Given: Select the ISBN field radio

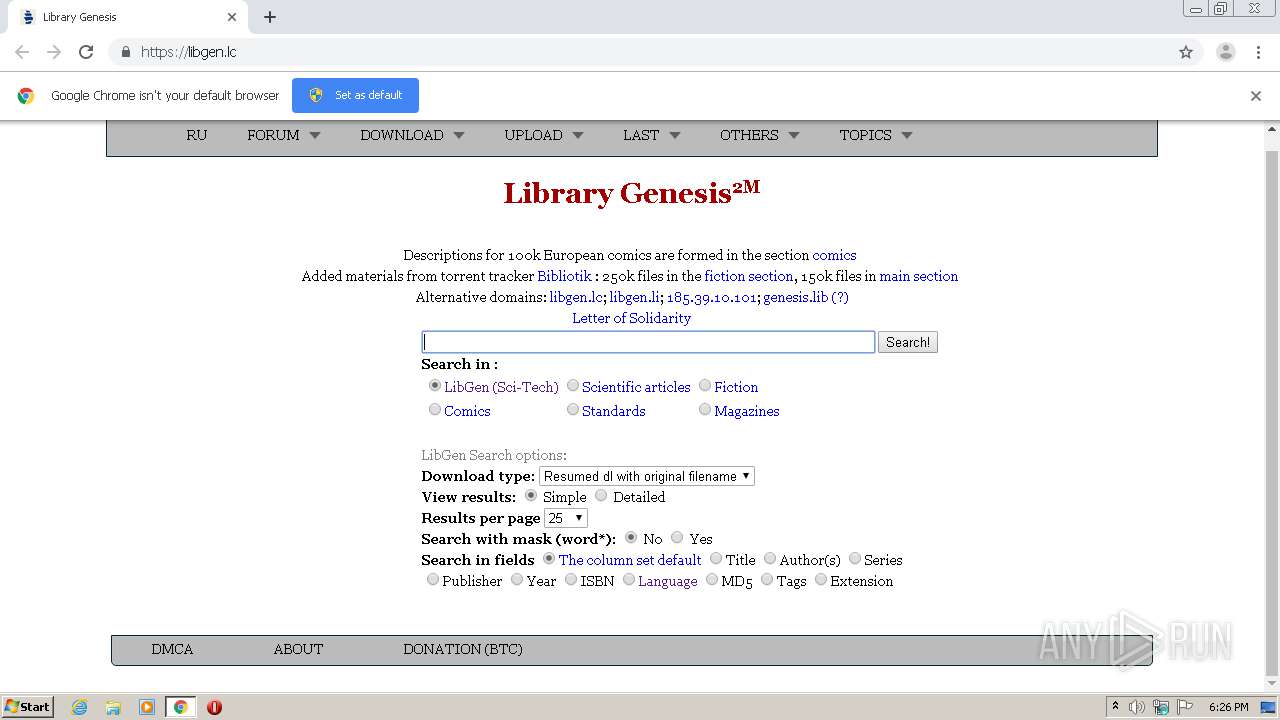Looking at the screenshot, I should click(571, 579).
